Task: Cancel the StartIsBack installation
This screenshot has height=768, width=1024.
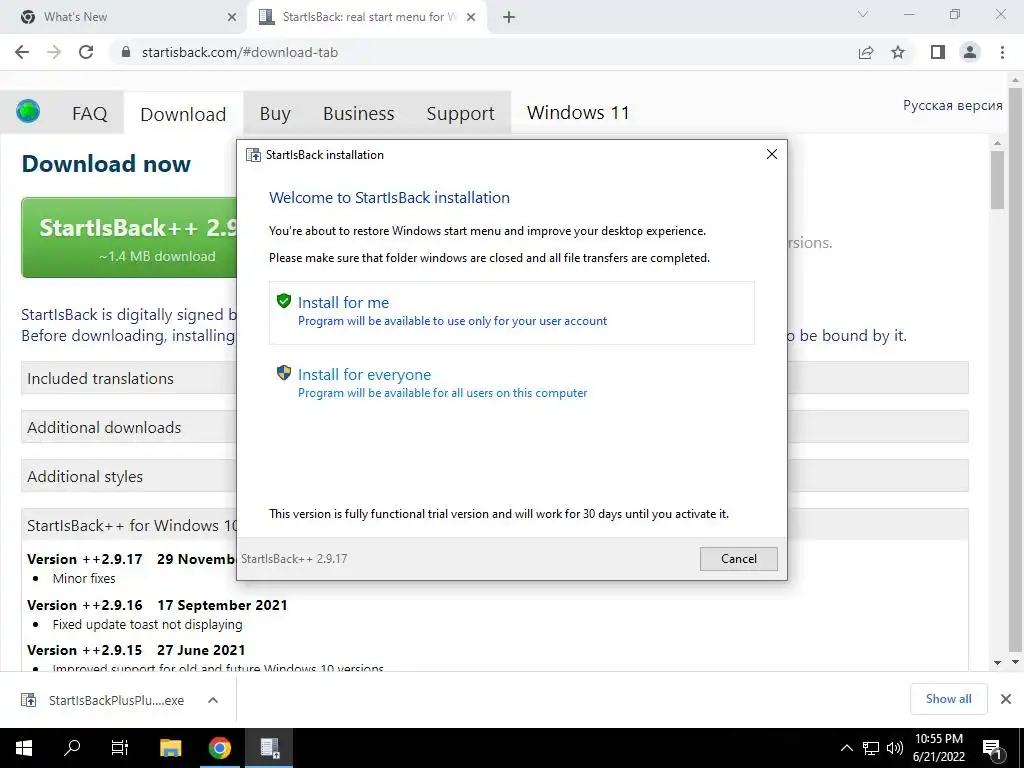Action: point(739,558)
